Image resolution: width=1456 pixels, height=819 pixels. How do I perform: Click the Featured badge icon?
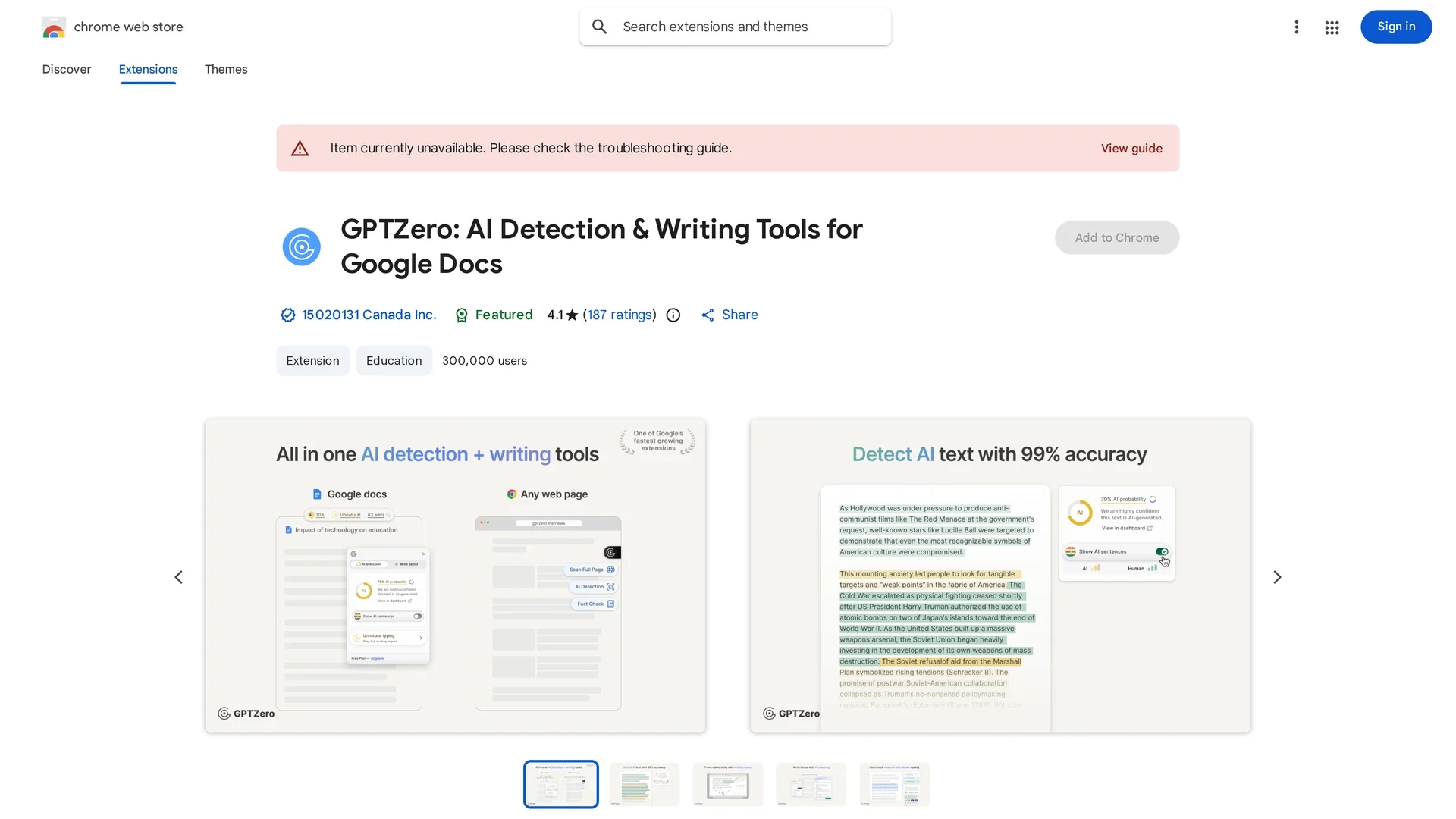point(461,315)
